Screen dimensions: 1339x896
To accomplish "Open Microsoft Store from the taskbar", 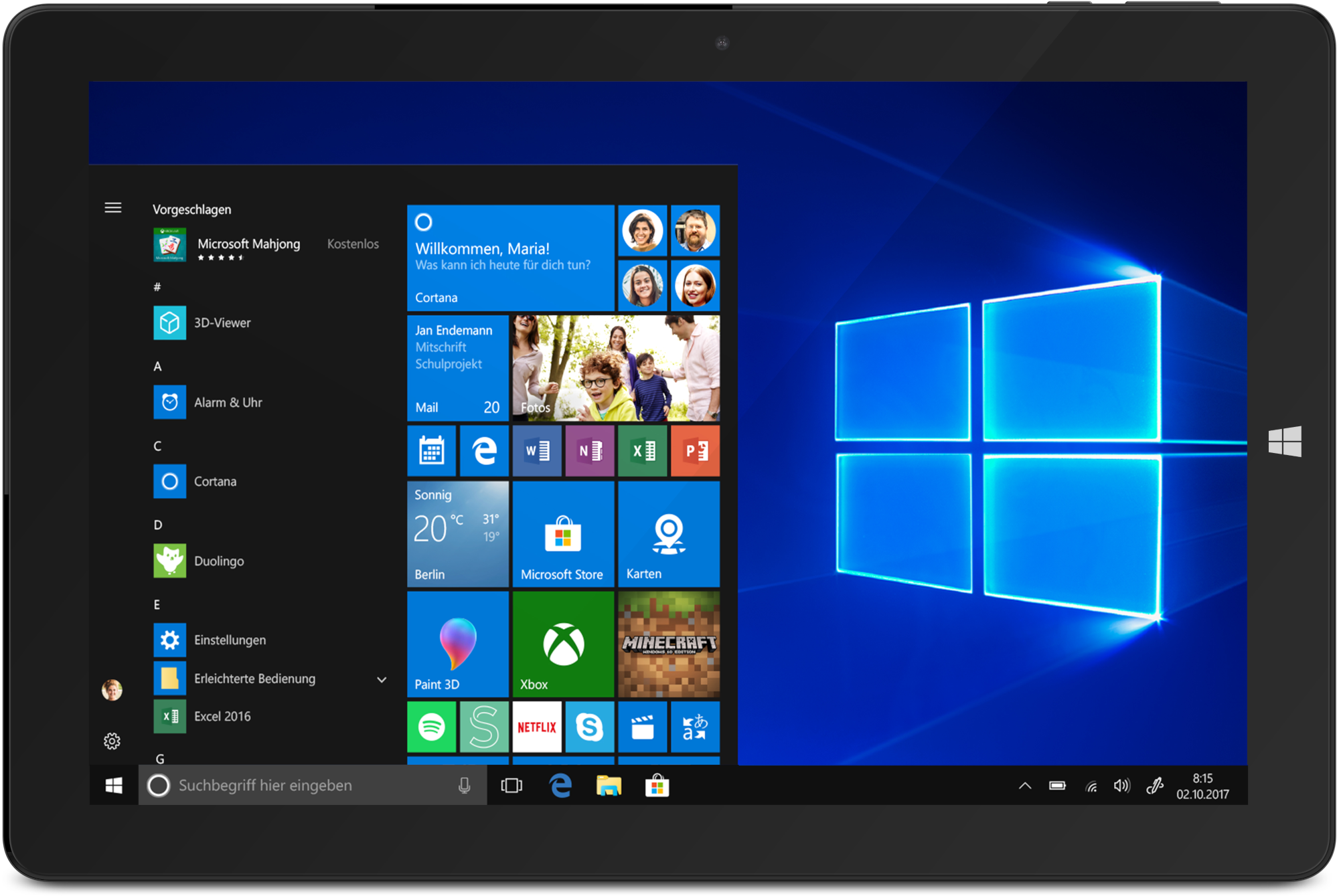I will click(657, 786).
